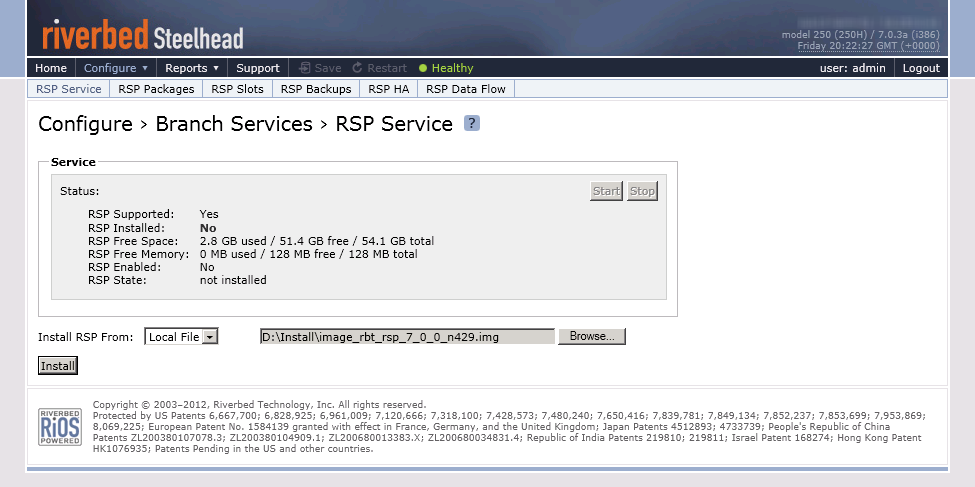Screen dimensions: 975x487
Task: Open the Install RSP From dropdown
Action: [x=181, y=336]
